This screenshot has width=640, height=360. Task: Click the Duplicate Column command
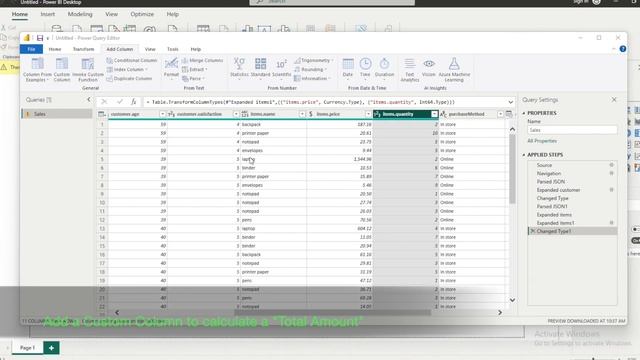(x=129, y=78)
